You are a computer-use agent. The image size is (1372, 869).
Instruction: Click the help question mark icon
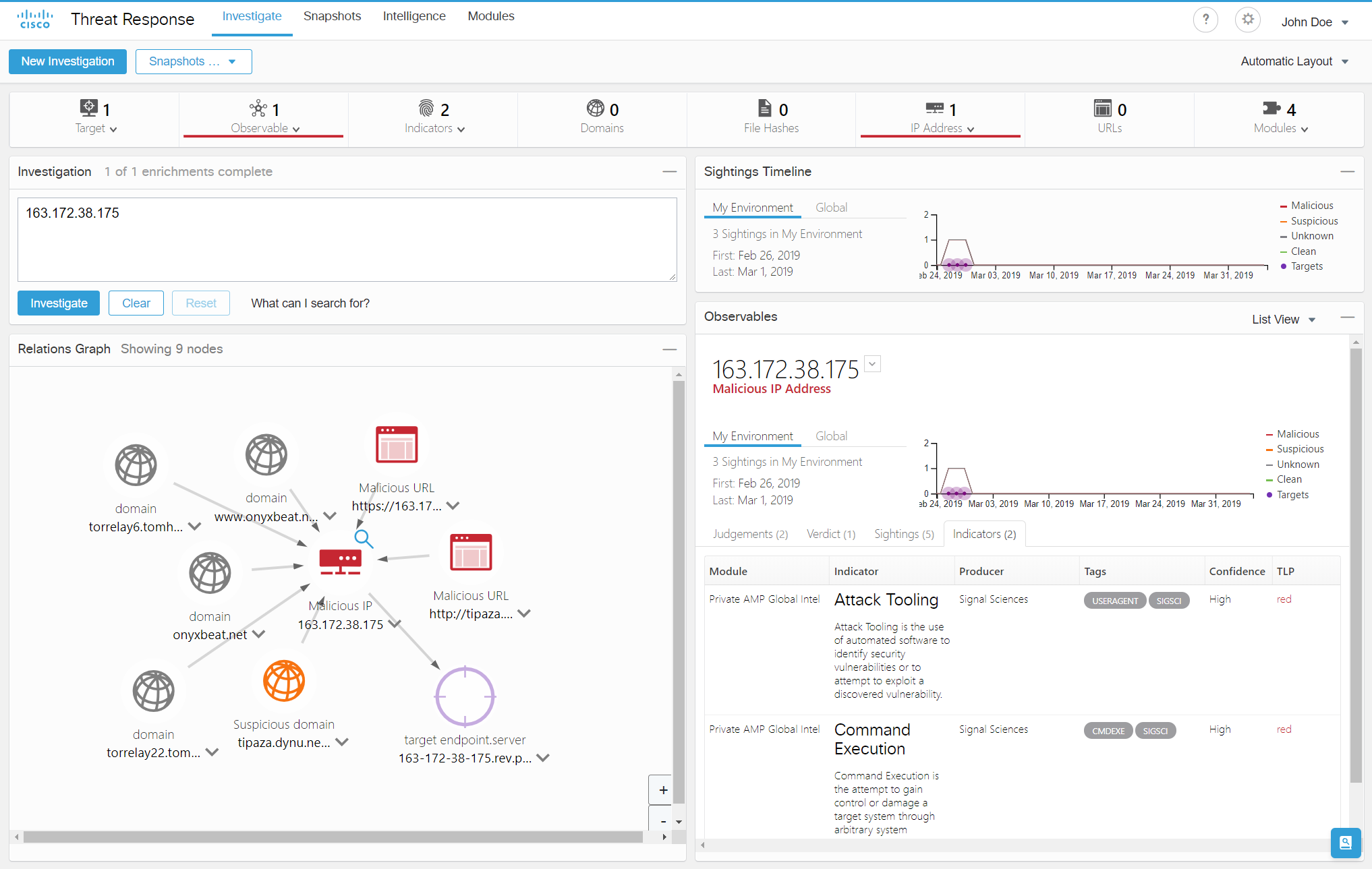[x=1205, y=20]
